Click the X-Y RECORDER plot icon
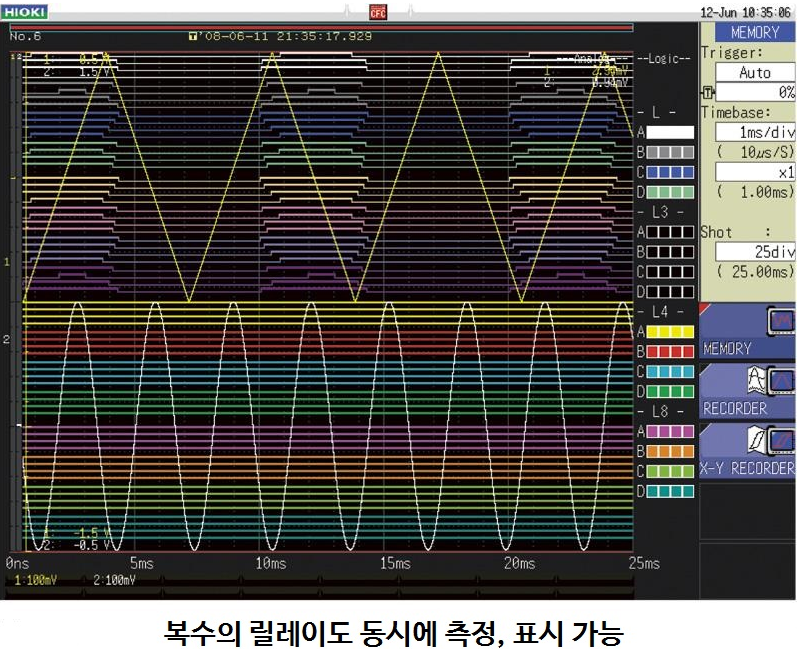799x649 pixels. tap(757, 440)
